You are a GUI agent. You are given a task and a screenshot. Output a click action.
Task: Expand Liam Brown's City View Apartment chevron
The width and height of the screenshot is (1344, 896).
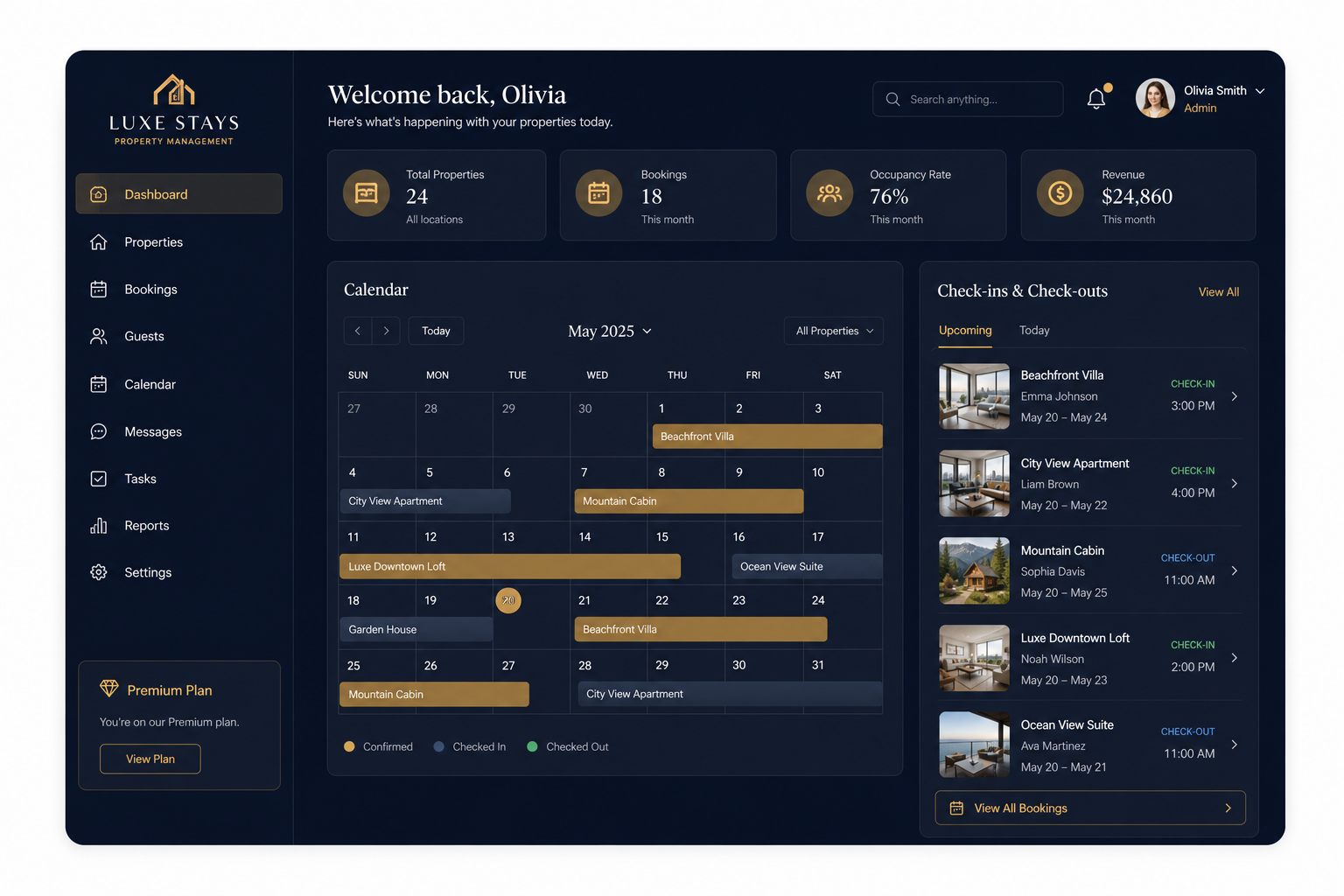[x=1235, y=484]
